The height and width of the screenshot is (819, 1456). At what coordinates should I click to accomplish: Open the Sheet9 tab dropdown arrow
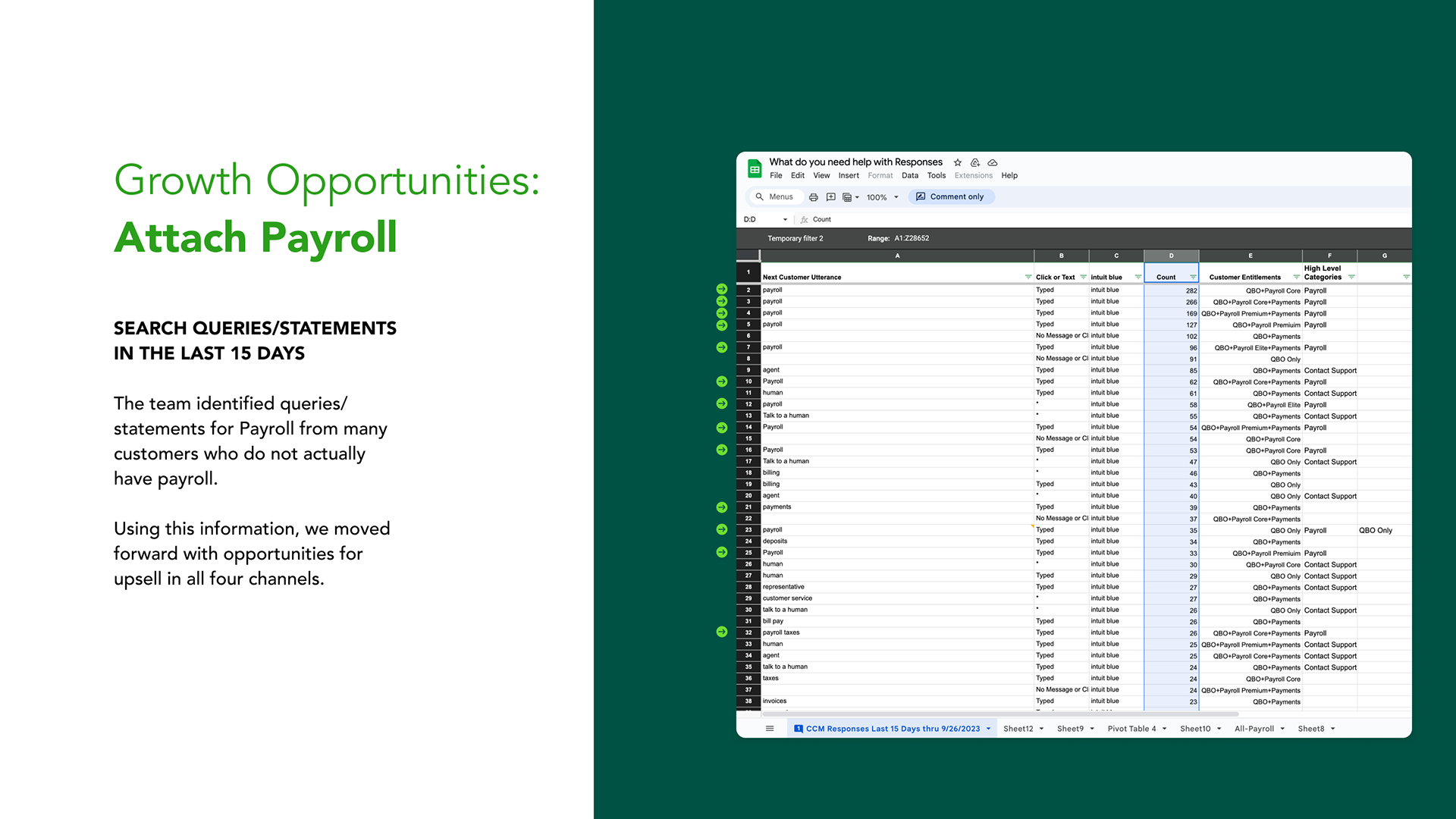(1092, 729)
